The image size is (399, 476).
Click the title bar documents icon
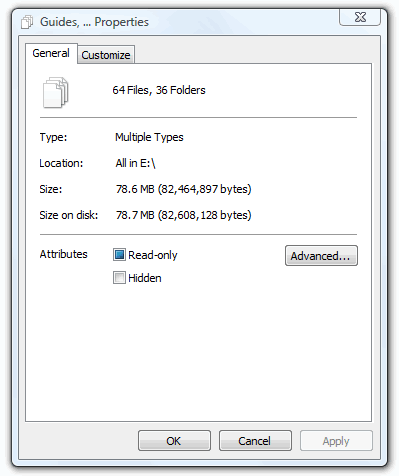click(27, 22)
